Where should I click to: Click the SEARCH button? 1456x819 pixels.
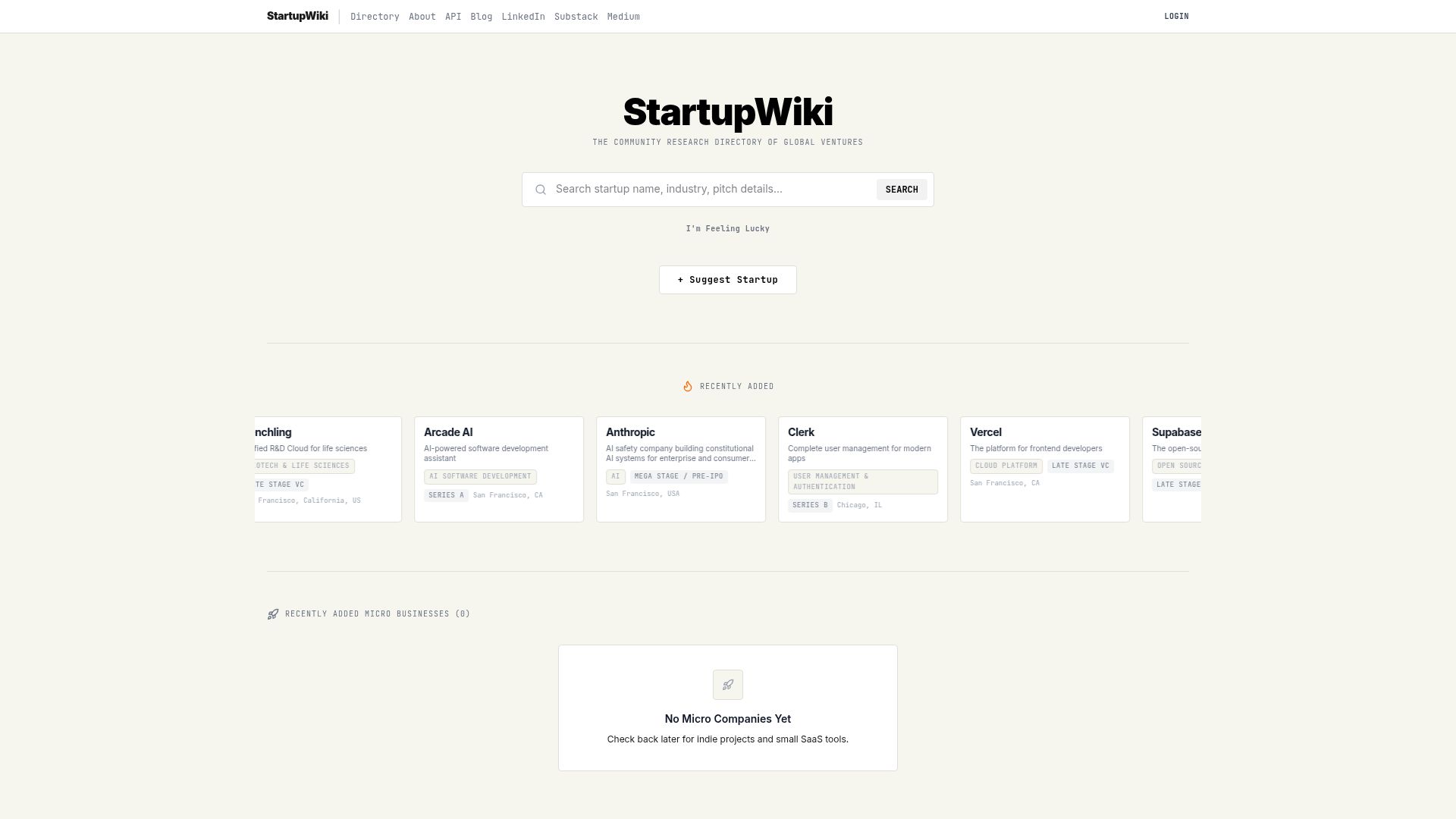[902, 190]
